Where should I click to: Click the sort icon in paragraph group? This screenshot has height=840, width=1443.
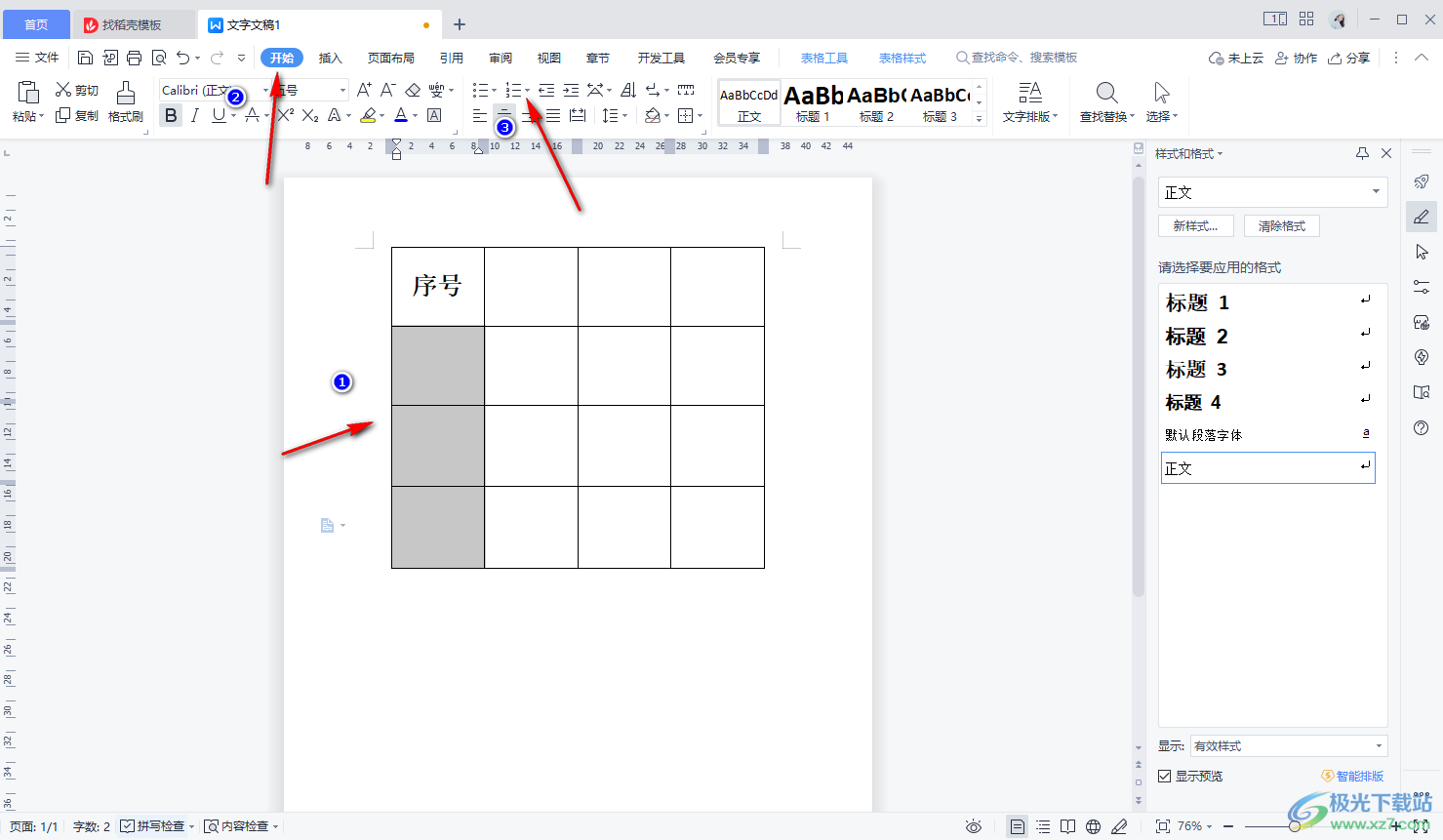(x=628, y=90)
